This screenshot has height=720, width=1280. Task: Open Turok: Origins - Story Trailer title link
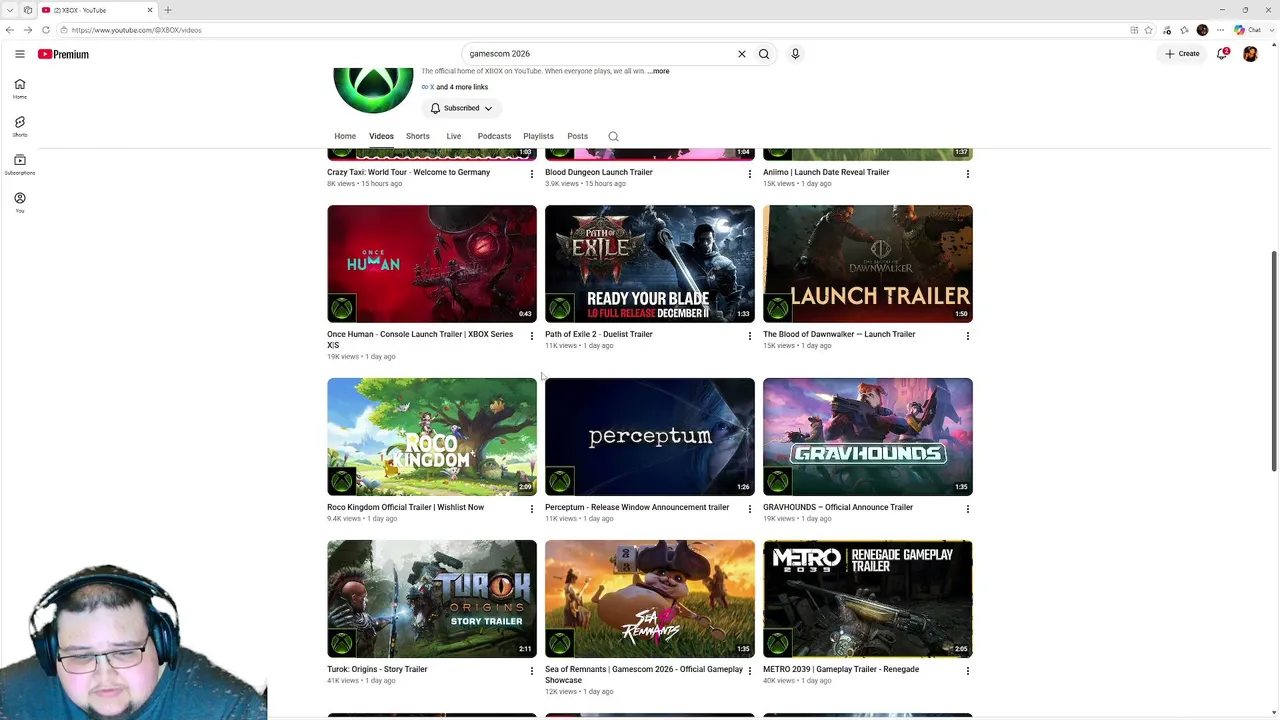pyautogui.click(x=377, y=669)
